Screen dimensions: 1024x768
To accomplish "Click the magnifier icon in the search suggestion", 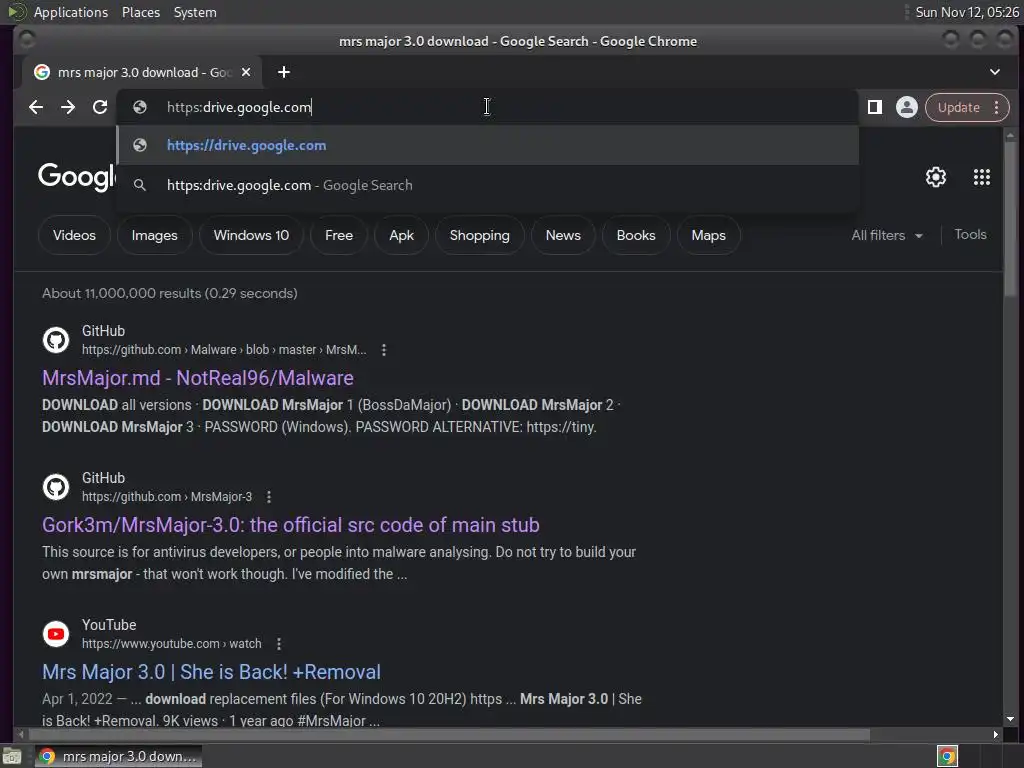I will pos(140,185).
